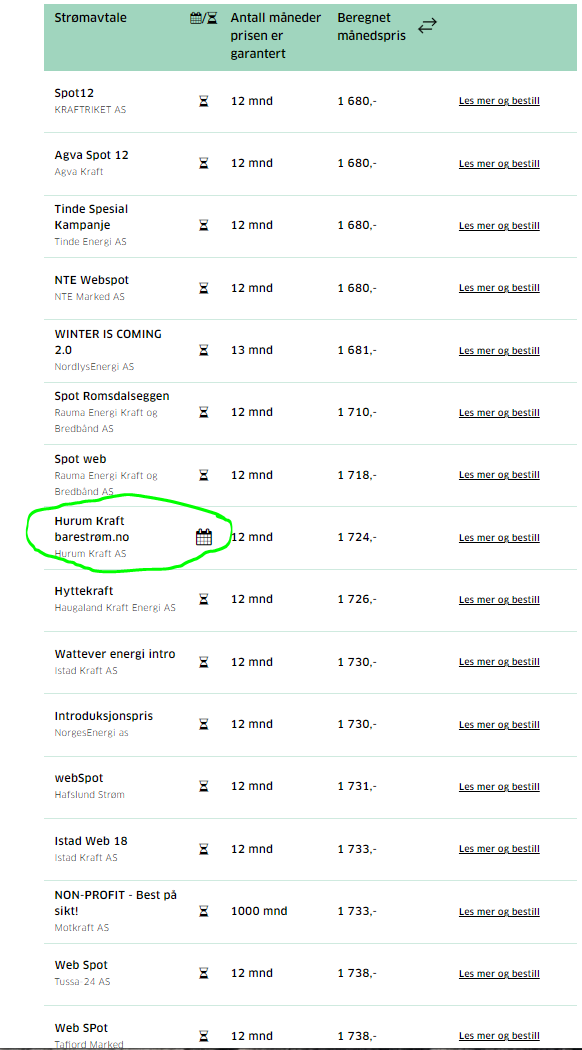Click calendar/hourglass icon in table header
This screenshot has width=582, height=1050.
click(x=204, y=19)
